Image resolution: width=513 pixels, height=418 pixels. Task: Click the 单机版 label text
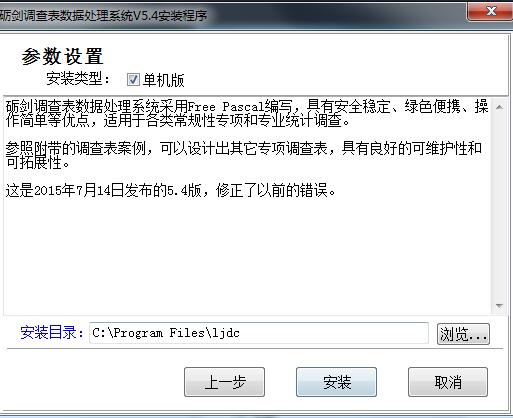pyautogui.click(x=163, y=80)
